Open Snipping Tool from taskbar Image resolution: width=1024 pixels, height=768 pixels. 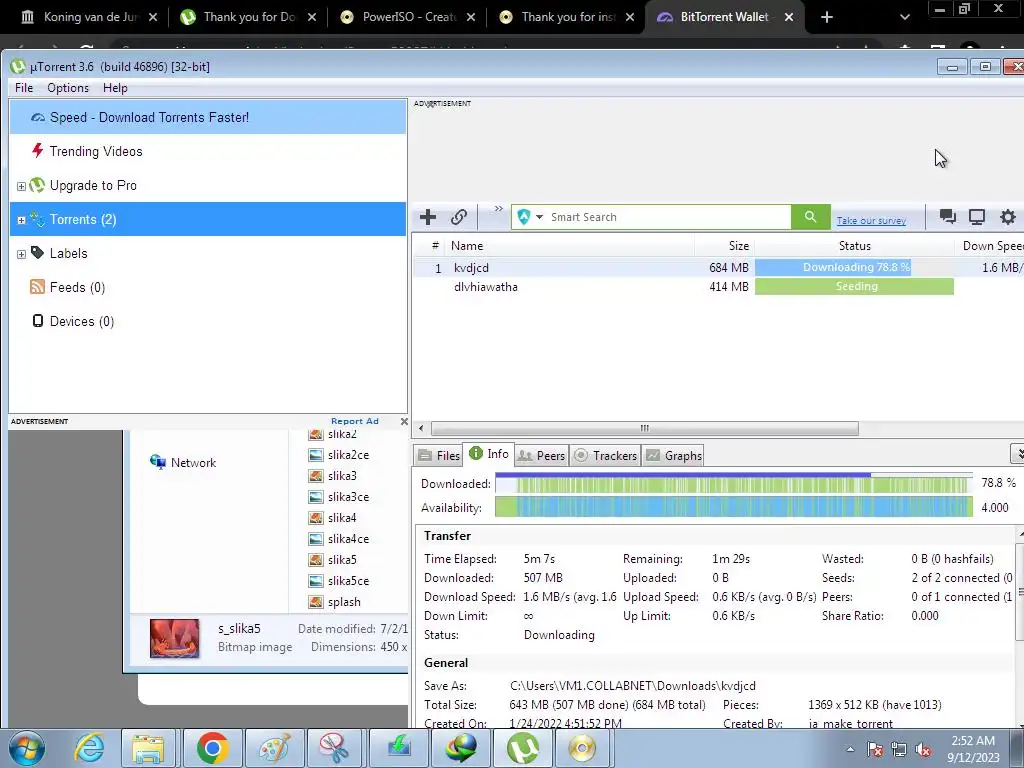click(x=335, y=748)
